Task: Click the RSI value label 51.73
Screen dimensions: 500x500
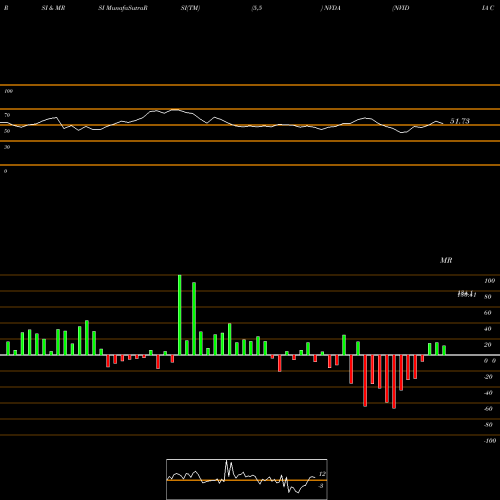Action: point(460,121)
